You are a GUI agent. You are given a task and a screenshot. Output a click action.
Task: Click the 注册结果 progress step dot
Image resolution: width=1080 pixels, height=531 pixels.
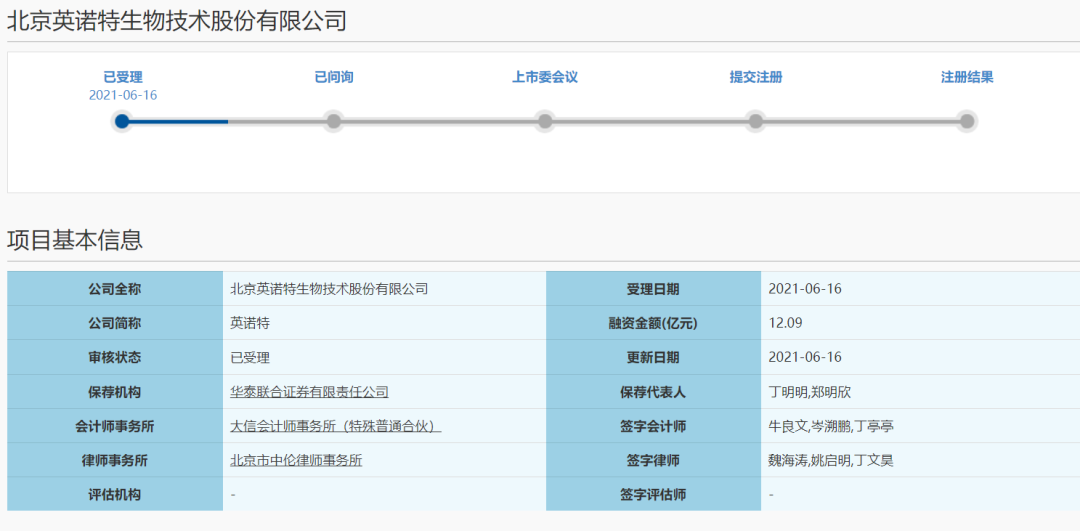click(x=967, y=121)
